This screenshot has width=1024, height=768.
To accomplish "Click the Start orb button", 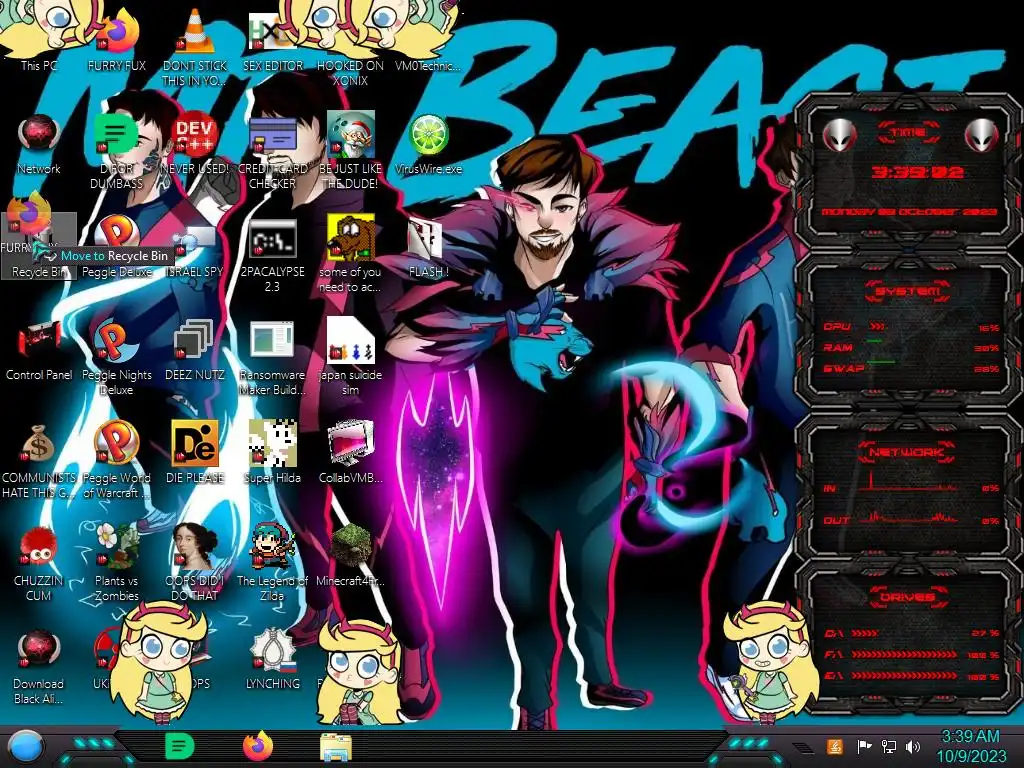I will coord(25,747).
